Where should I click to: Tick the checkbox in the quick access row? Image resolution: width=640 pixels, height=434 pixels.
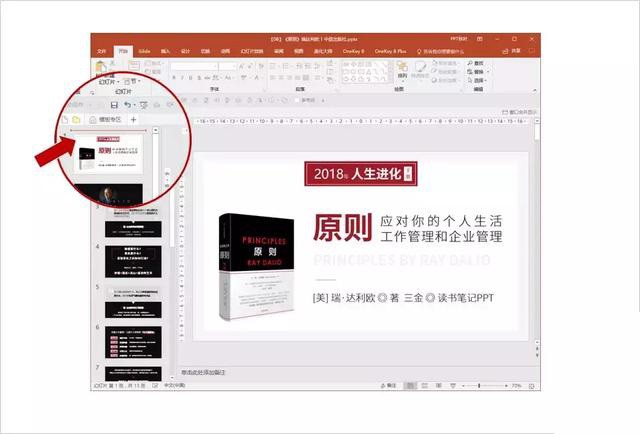point(297,100)
